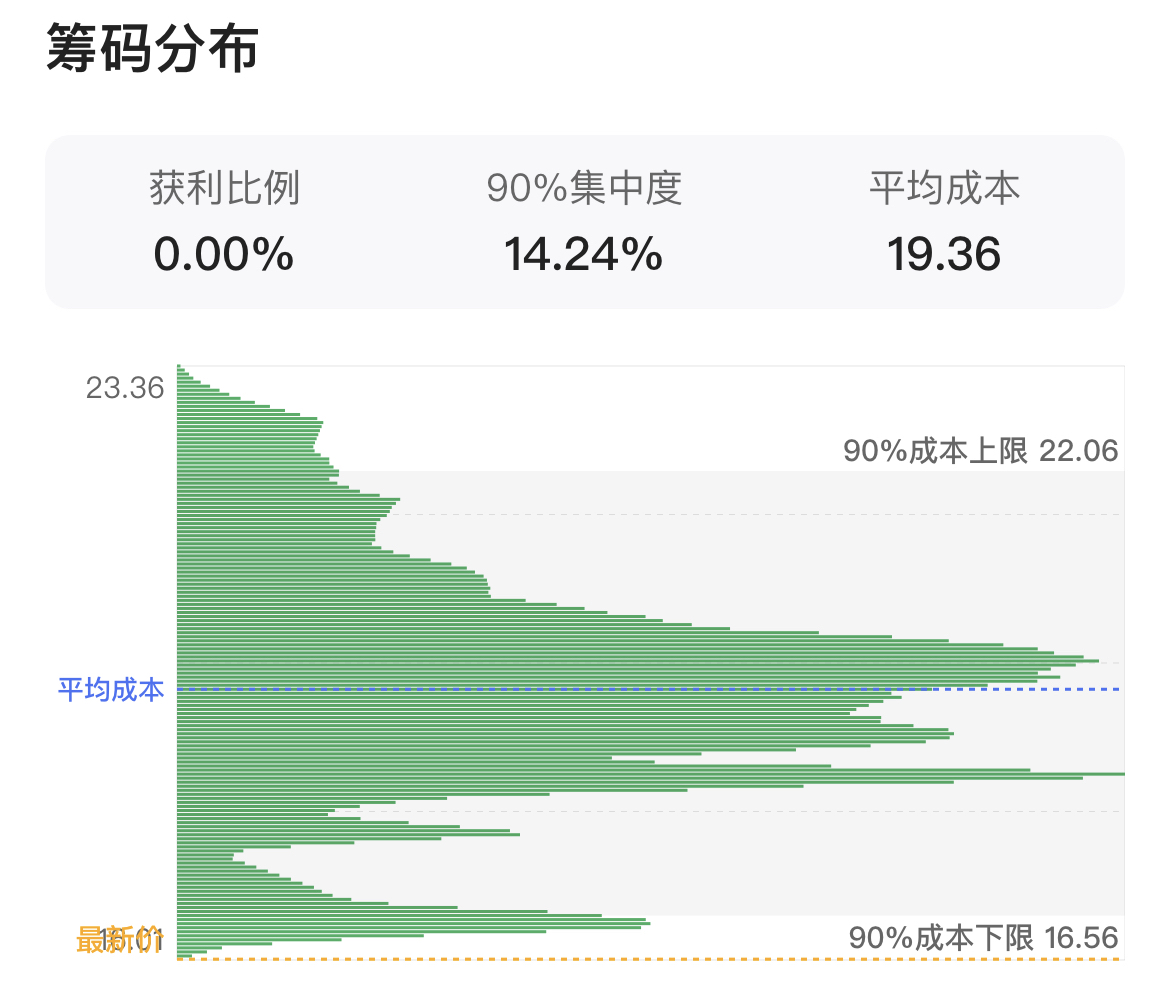Select the 平均成本 header label
The image size is (1170, 999).
tap(945, 188)
